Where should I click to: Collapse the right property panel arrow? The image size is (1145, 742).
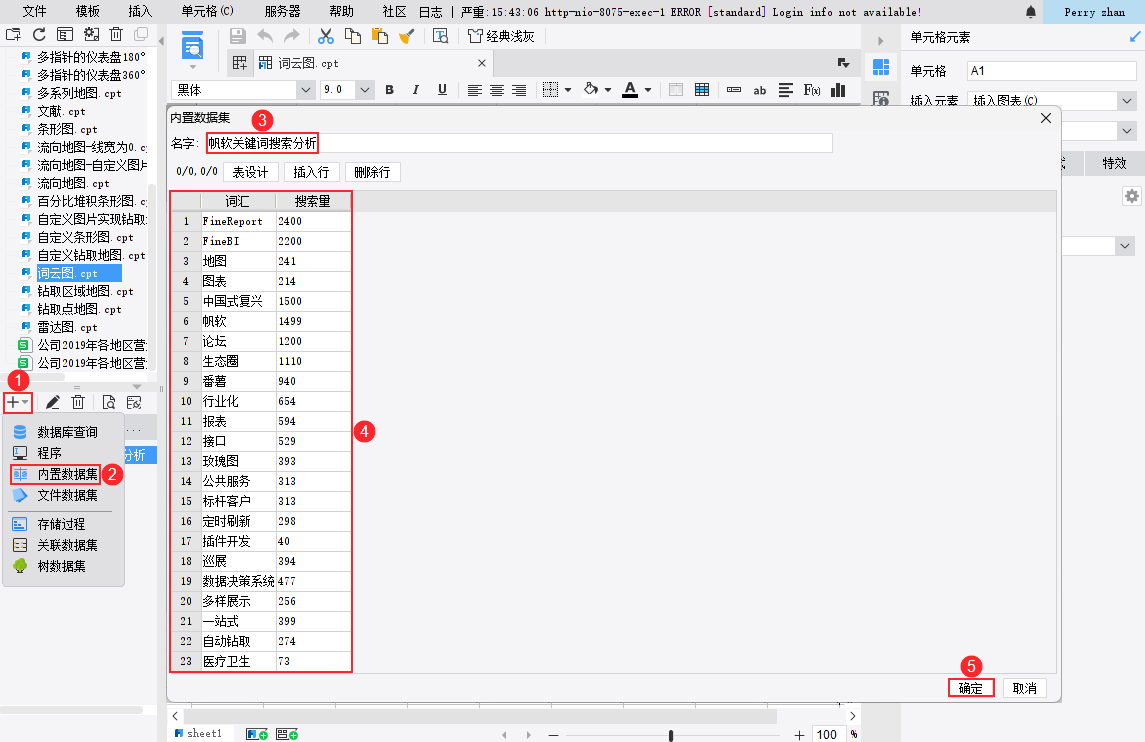tap(880, 41)
